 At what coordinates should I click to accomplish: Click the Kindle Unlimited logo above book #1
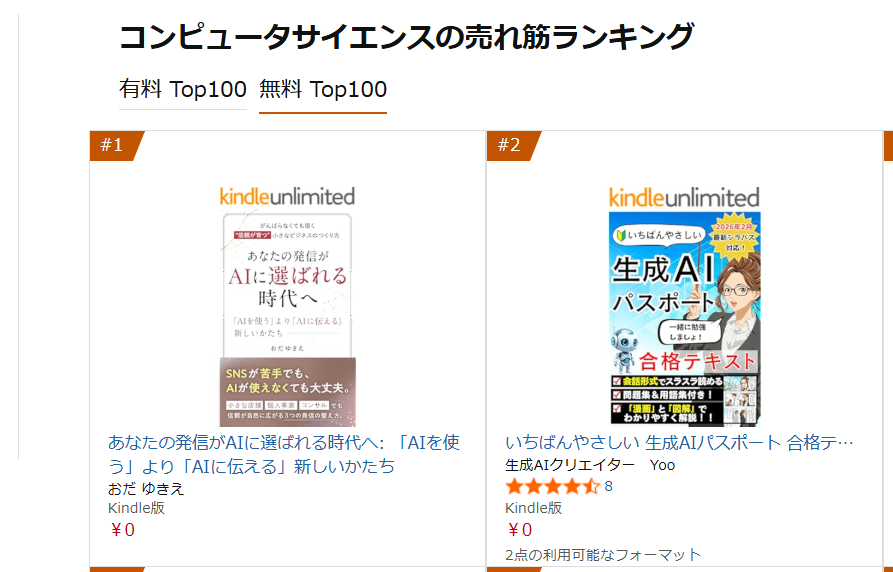tap(287, 196)
